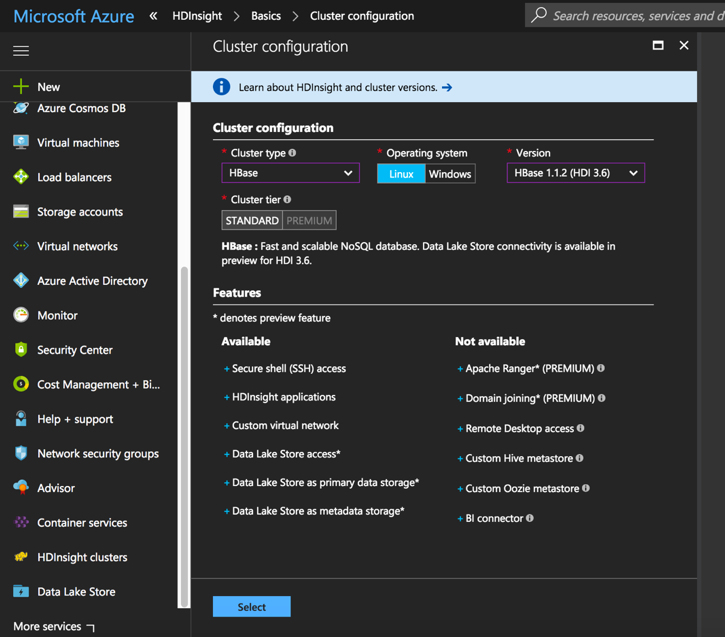
Task: Select Linux operating system
Action: (x=401, y=174)
